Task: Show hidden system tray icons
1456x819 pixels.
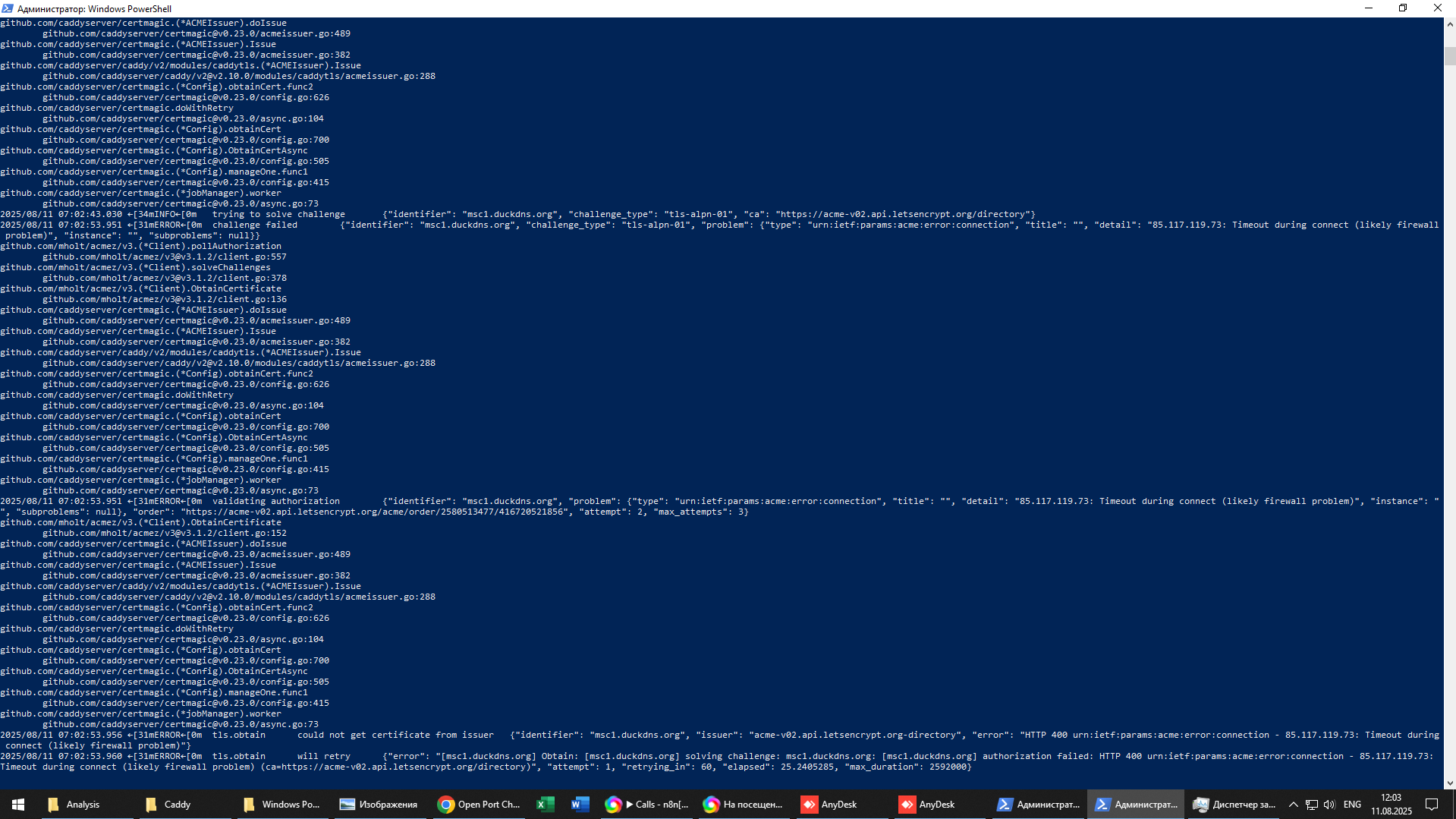Action: (x=1294, y=805)
